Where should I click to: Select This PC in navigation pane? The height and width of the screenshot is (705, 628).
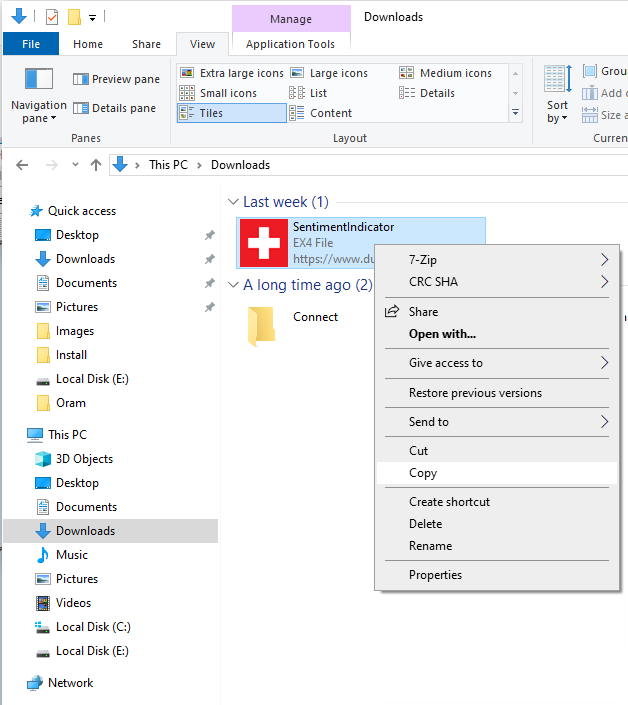(57, 435)
